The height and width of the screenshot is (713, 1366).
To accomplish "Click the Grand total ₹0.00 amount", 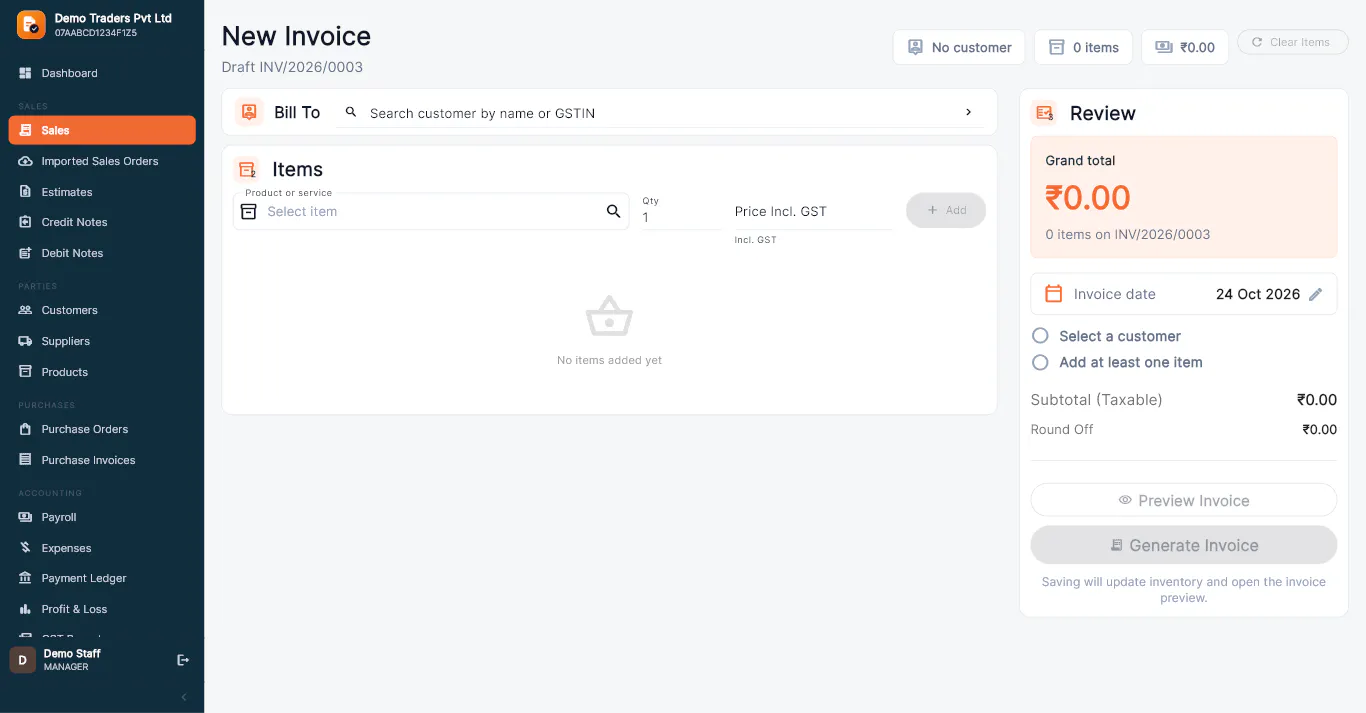I will click(x=1088, y=197).
